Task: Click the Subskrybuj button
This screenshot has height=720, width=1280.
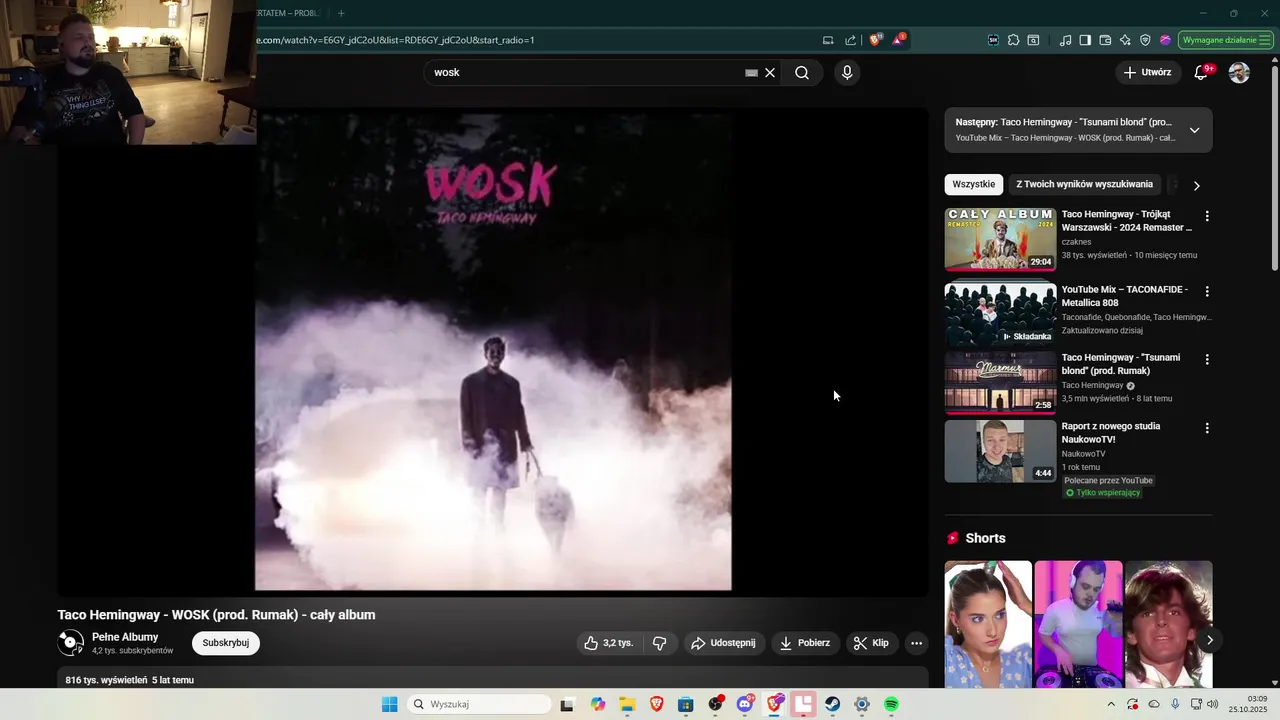Action: pos(226,643)
